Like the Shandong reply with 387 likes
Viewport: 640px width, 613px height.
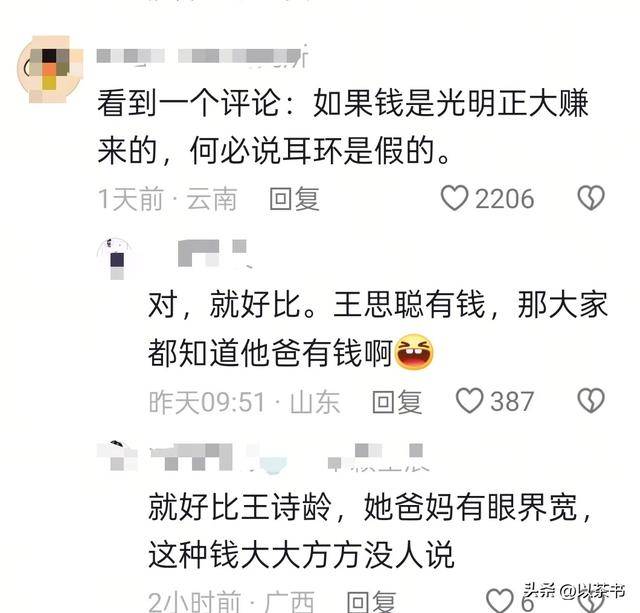tap(469, 400)
